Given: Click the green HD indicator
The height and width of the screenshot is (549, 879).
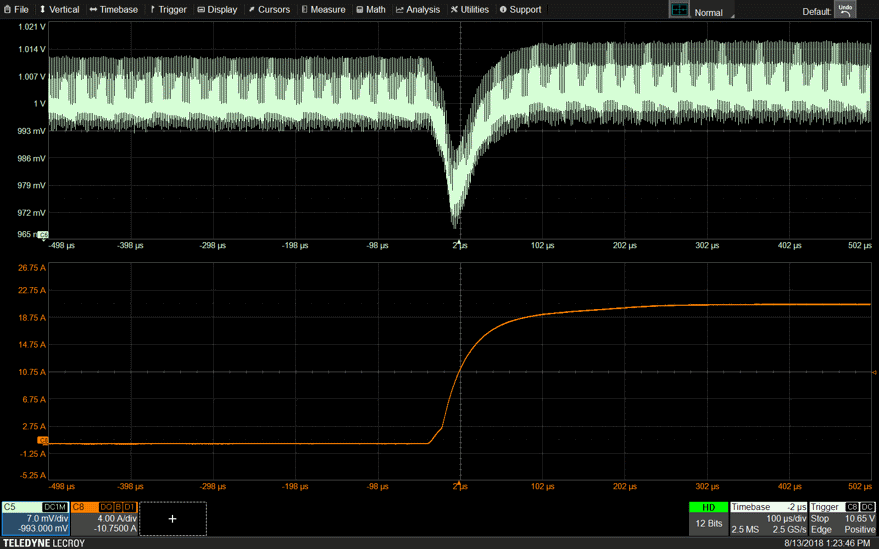Looking at the screenshot, I should tap(708, 507).
